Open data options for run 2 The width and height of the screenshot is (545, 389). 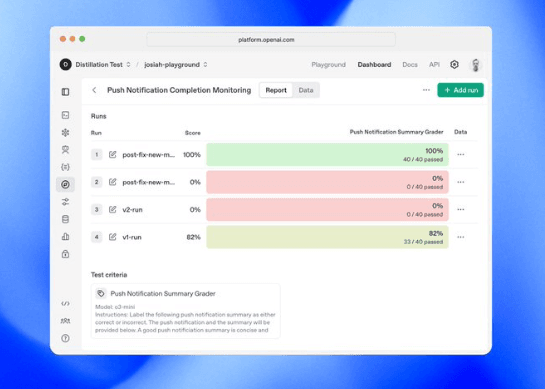pos(461,182)
